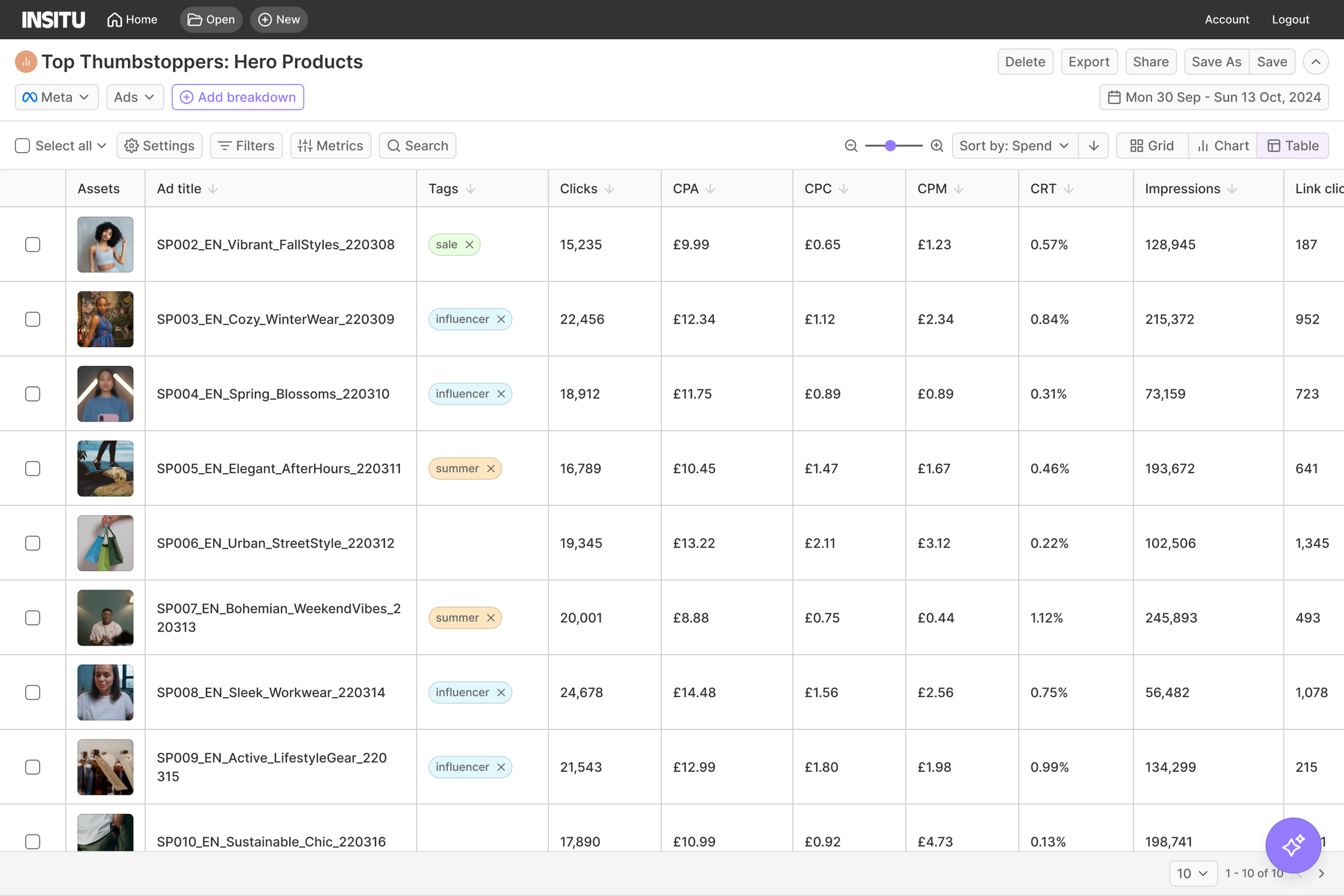
Task: Click the thumbnail size slider handle
Action: point(890,146)
